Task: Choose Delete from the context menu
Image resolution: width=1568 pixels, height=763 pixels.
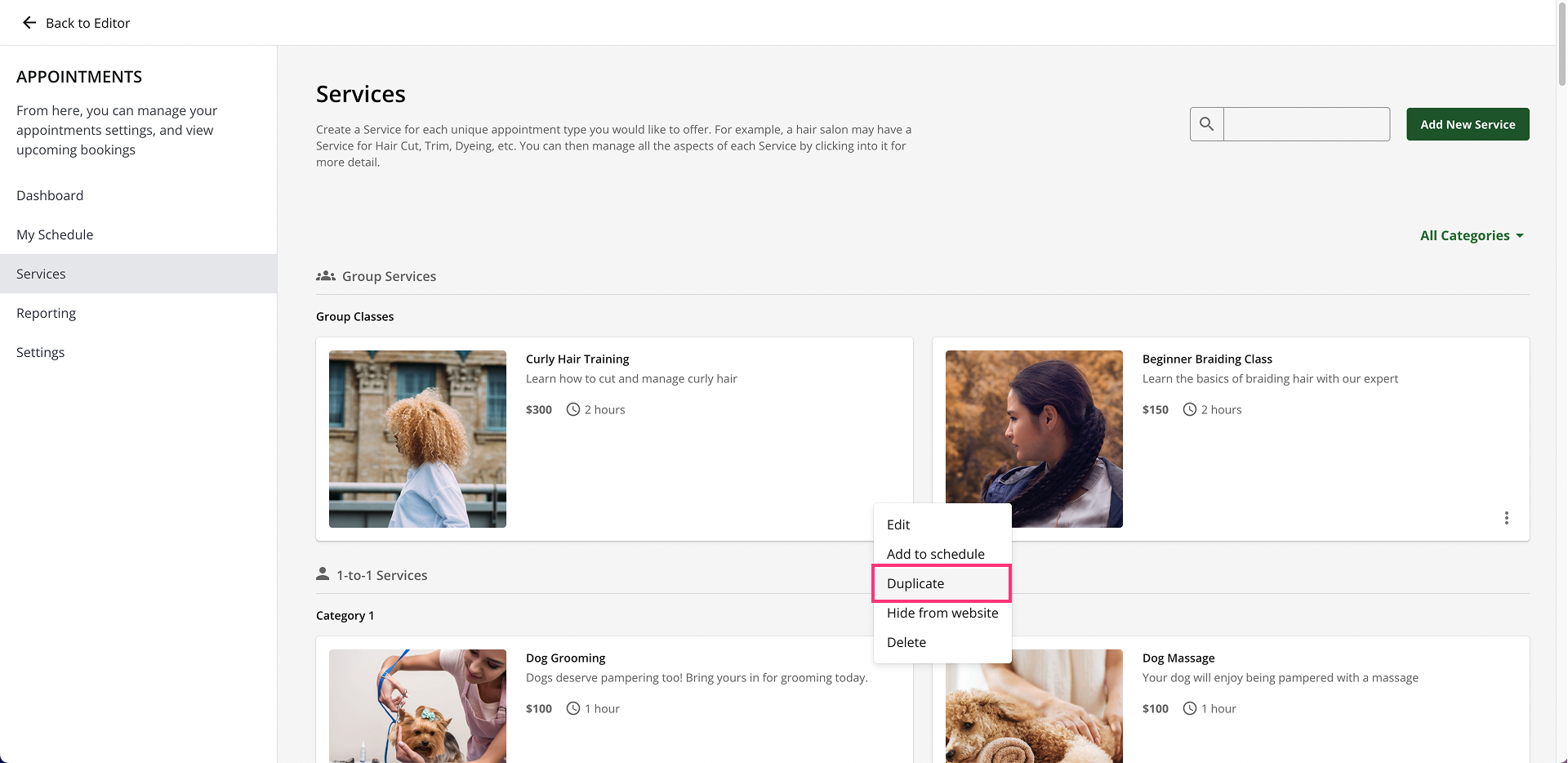Action: click(x=942, y=642)
